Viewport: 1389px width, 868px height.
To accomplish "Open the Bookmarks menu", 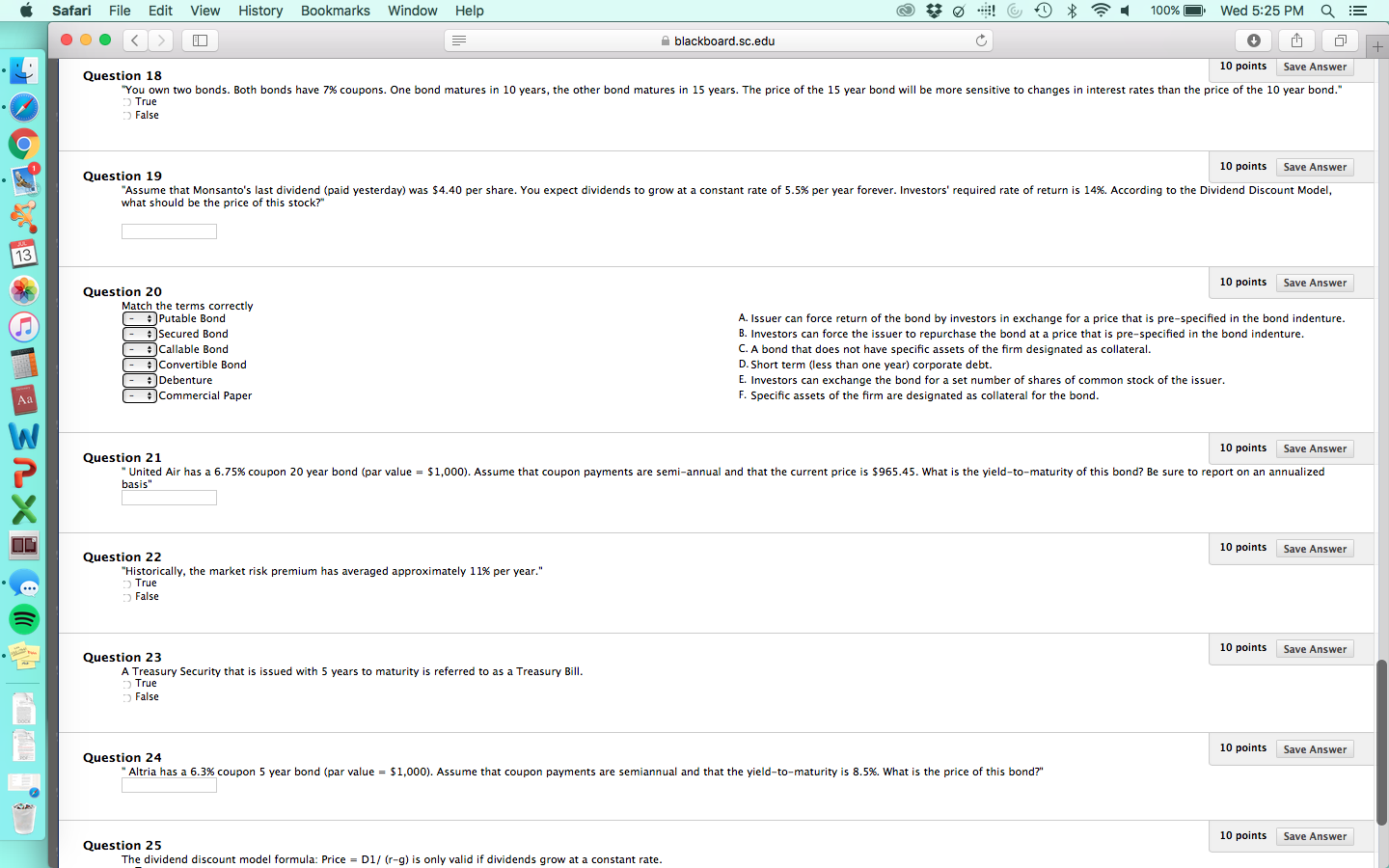I will (x=336, y=11).
